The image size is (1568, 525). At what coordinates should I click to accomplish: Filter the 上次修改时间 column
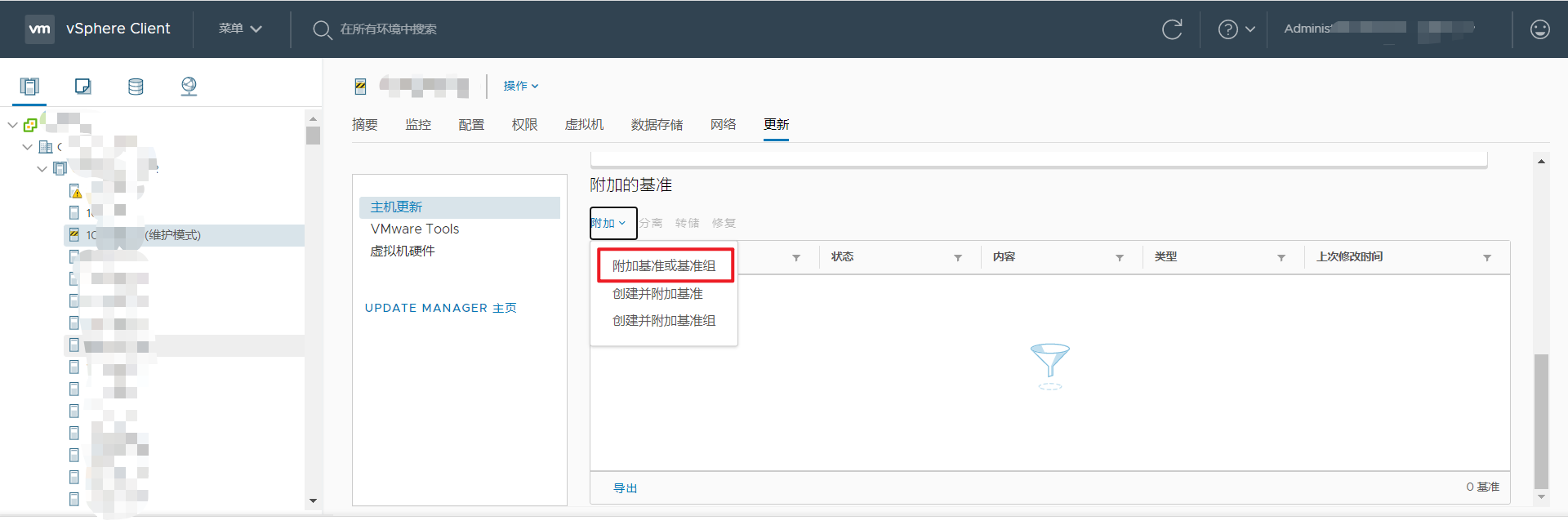coord(1487,258)
